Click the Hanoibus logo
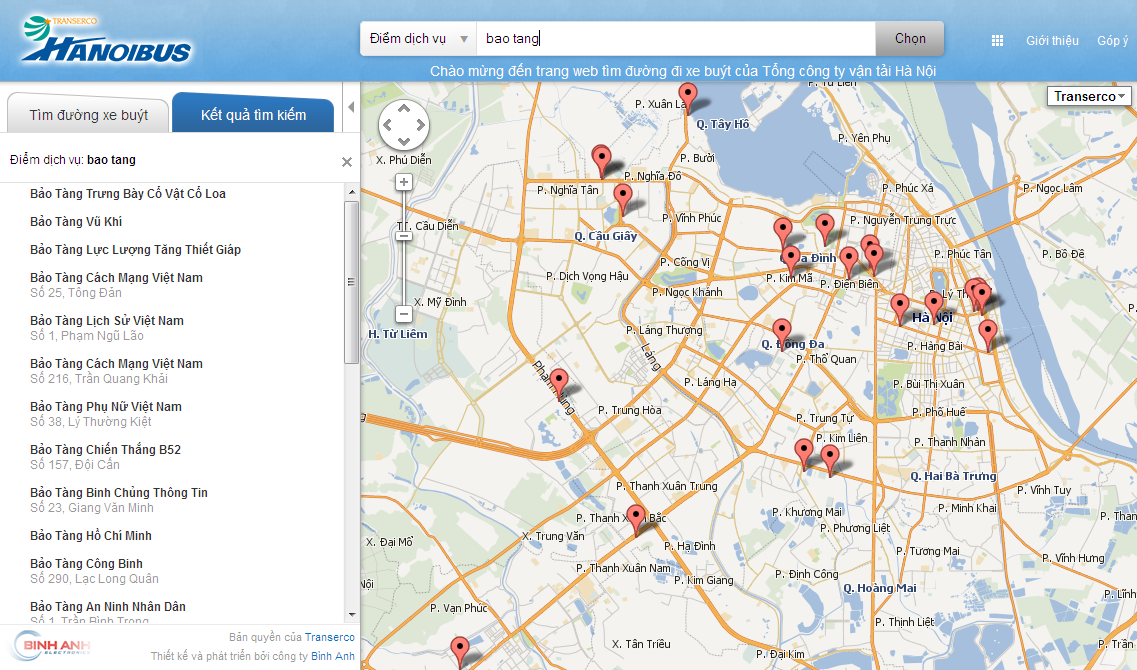Screen dimensions: 1137x670 click(106, 39)
